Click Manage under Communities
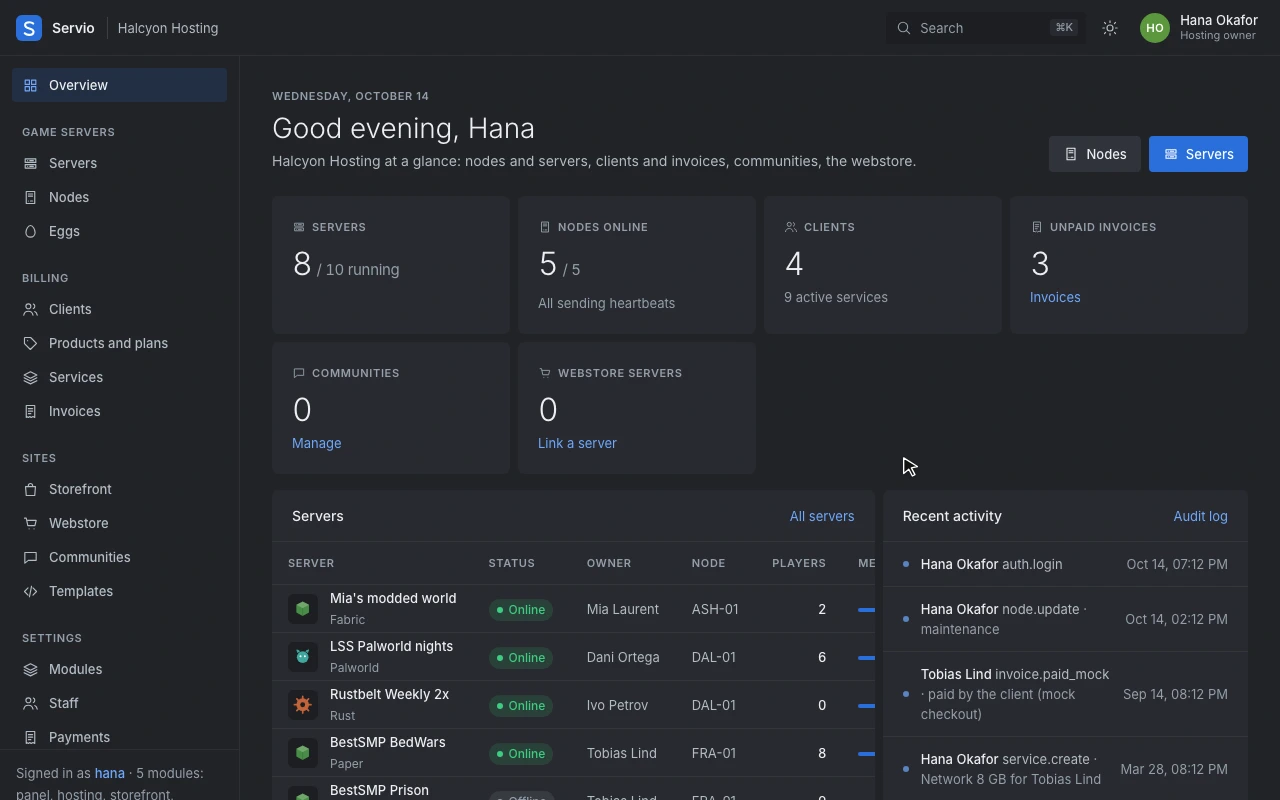This screenshot has height=800, width=1280. tap(317, 443)
